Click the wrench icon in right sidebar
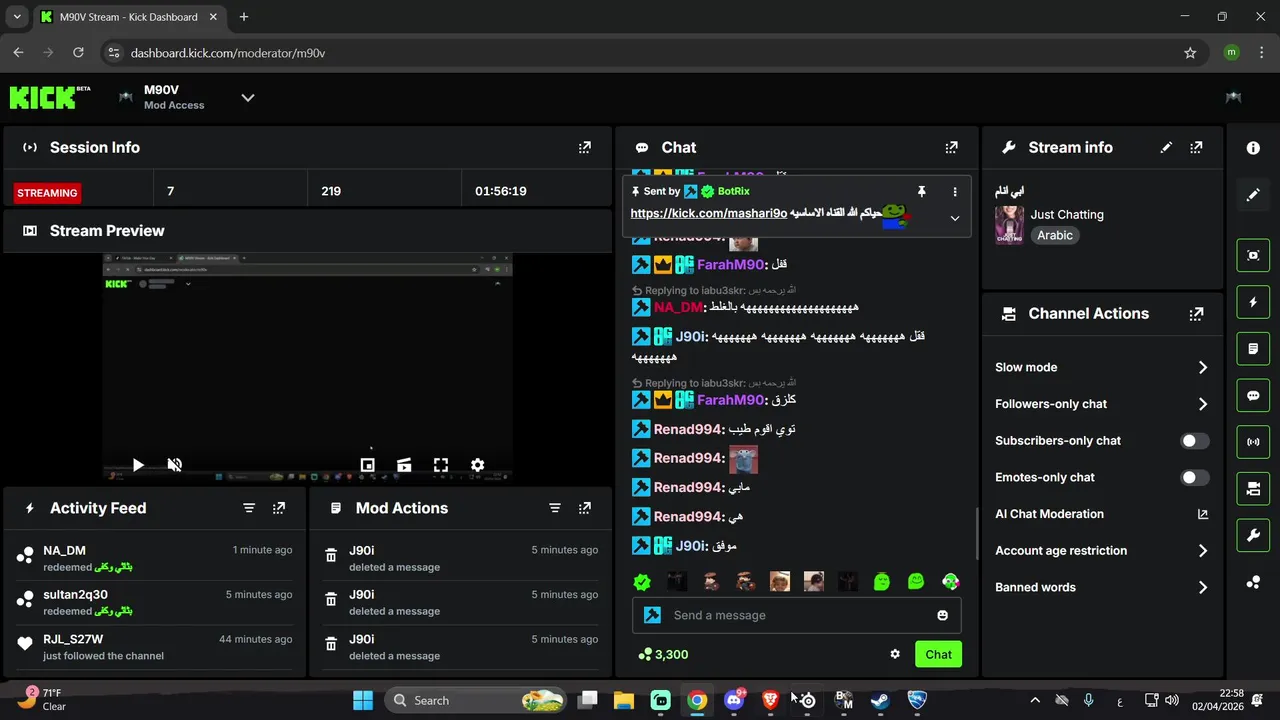 1253,535
